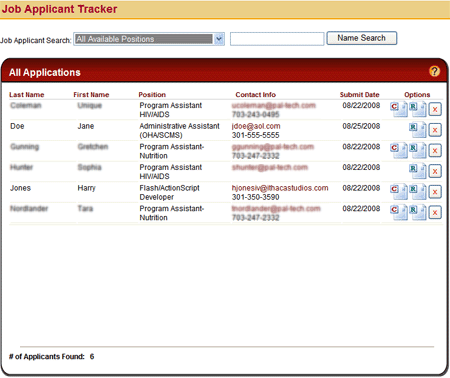
Task: Click the First Name column header
Action: (91, 95)
